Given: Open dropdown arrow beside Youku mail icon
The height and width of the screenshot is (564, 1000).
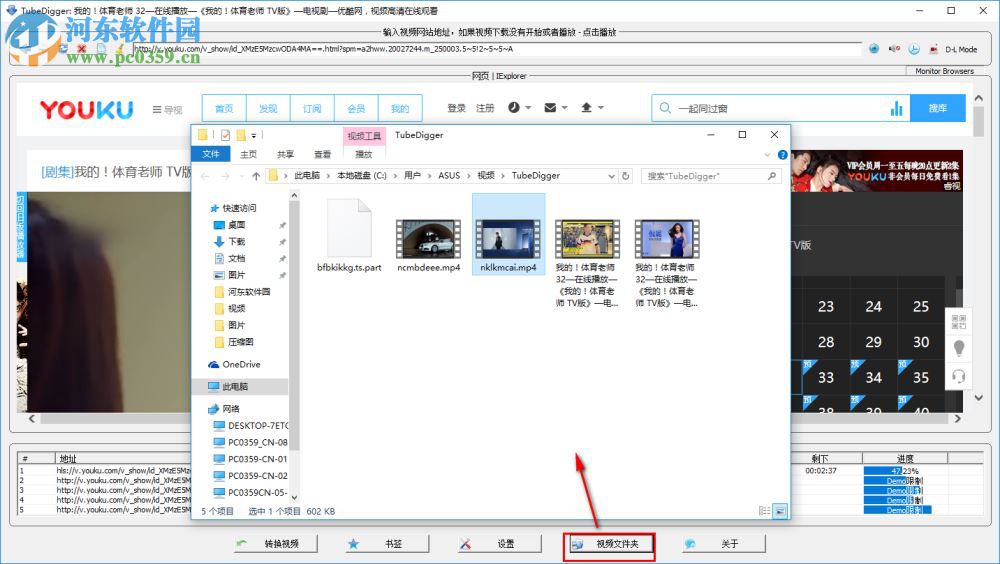Looking at the screenshot, I should [x=564, y=108].
